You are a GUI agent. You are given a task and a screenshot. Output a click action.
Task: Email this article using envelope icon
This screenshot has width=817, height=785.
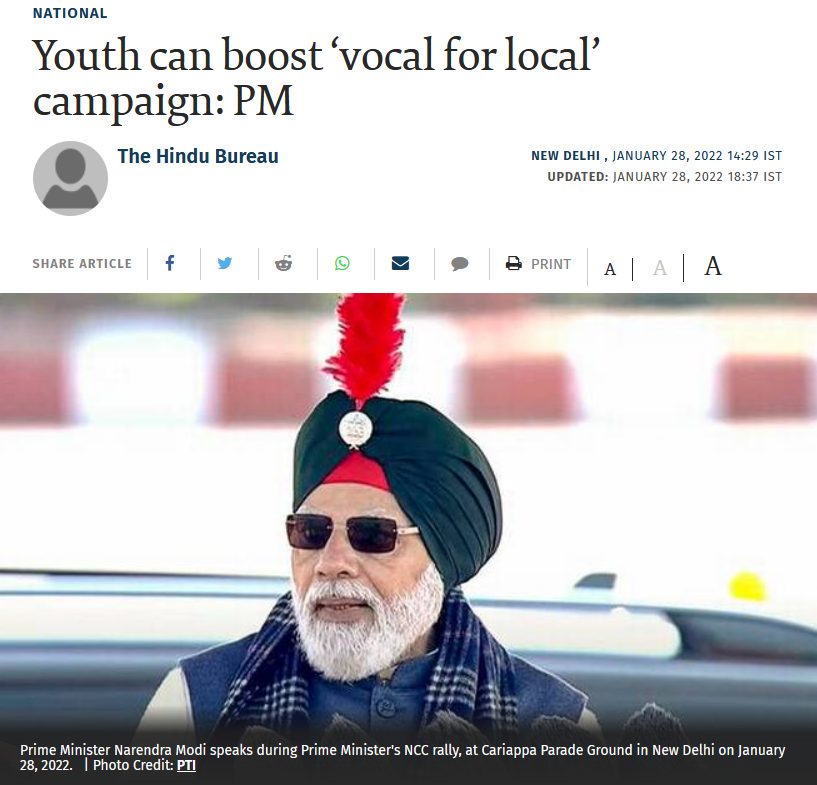click(x=400, y=264)
